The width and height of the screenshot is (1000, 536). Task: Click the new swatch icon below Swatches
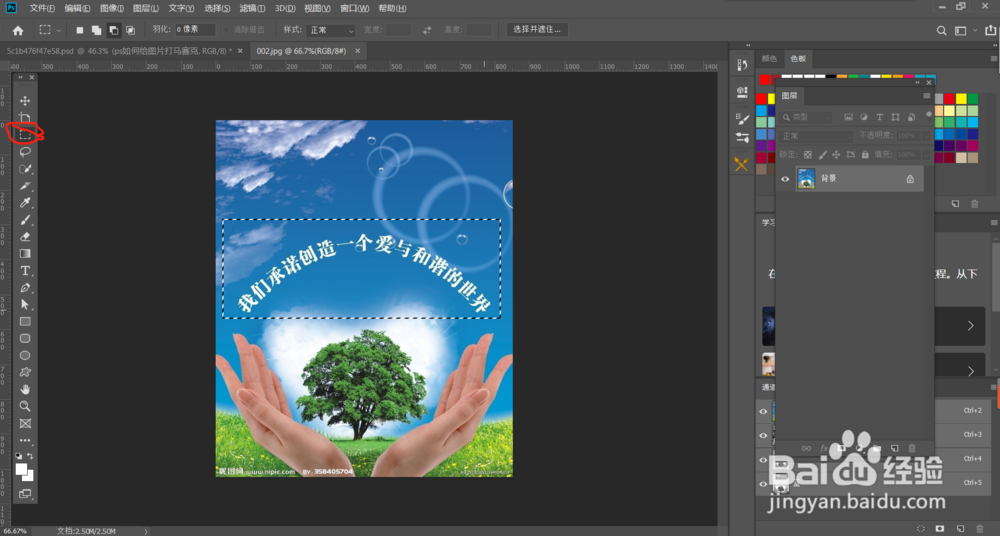click(955, 204)
